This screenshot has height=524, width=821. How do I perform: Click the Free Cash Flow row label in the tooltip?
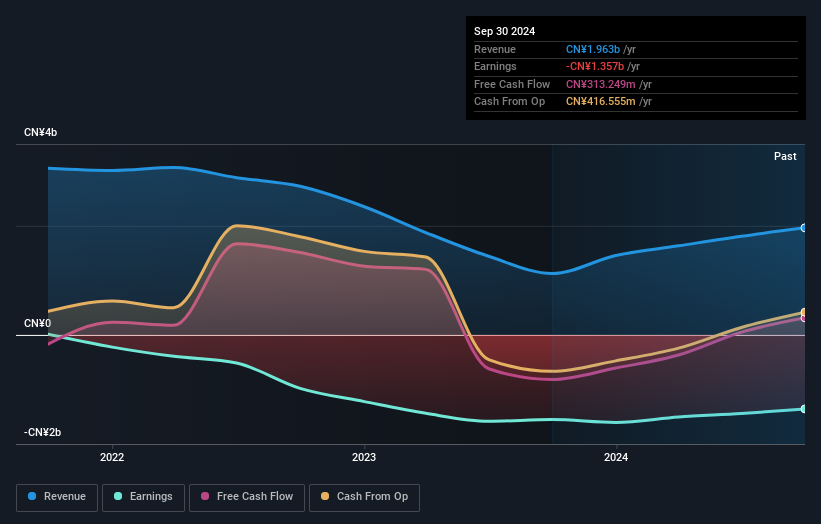pyautogui.click(x=512, y=84)
